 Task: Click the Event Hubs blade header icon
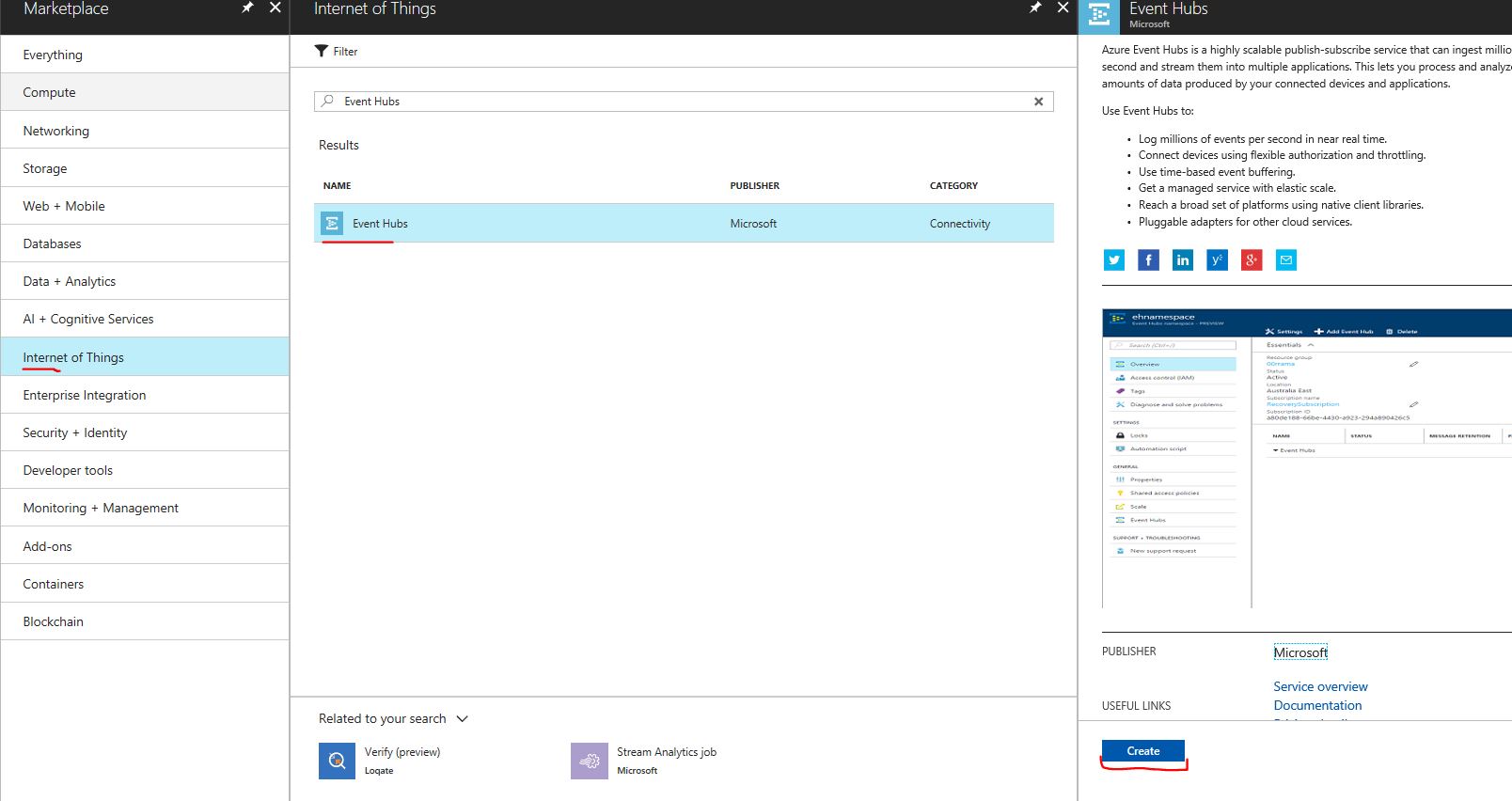tap(1099, 17)
